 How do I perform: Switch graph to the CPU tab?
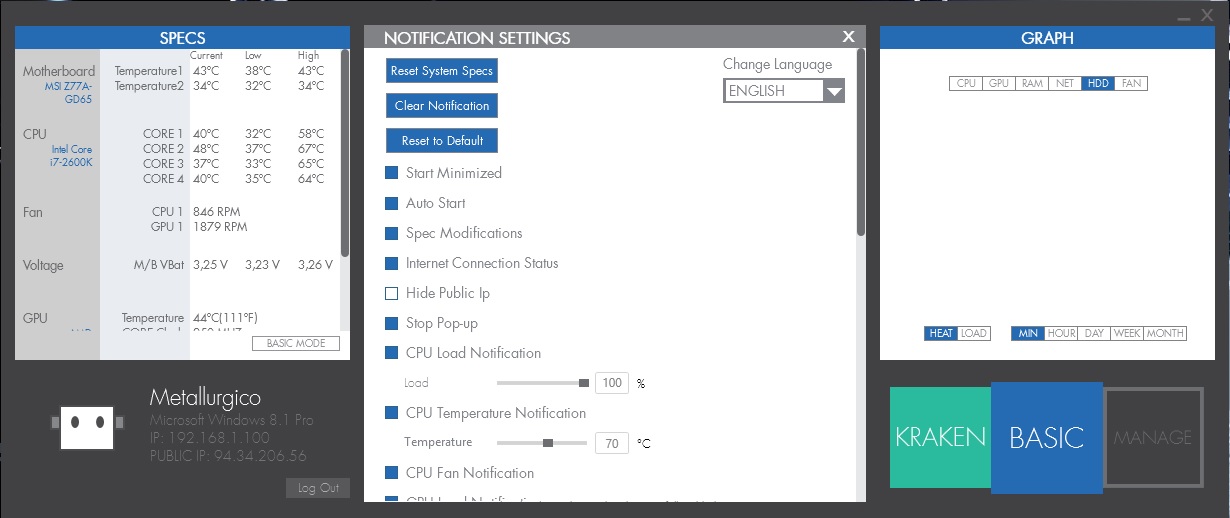(966, 83)
